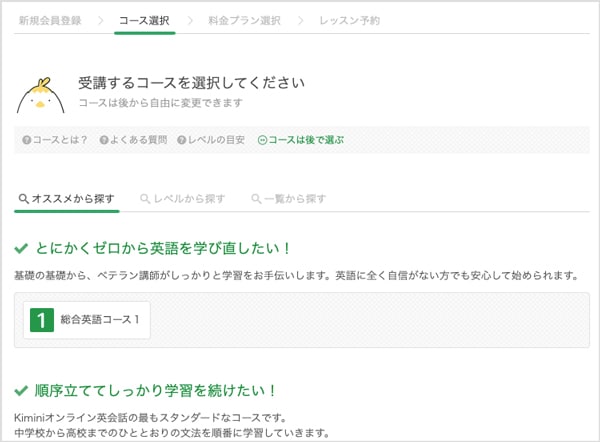Click the question mark icon beside コースとは？

pos(26,141)
